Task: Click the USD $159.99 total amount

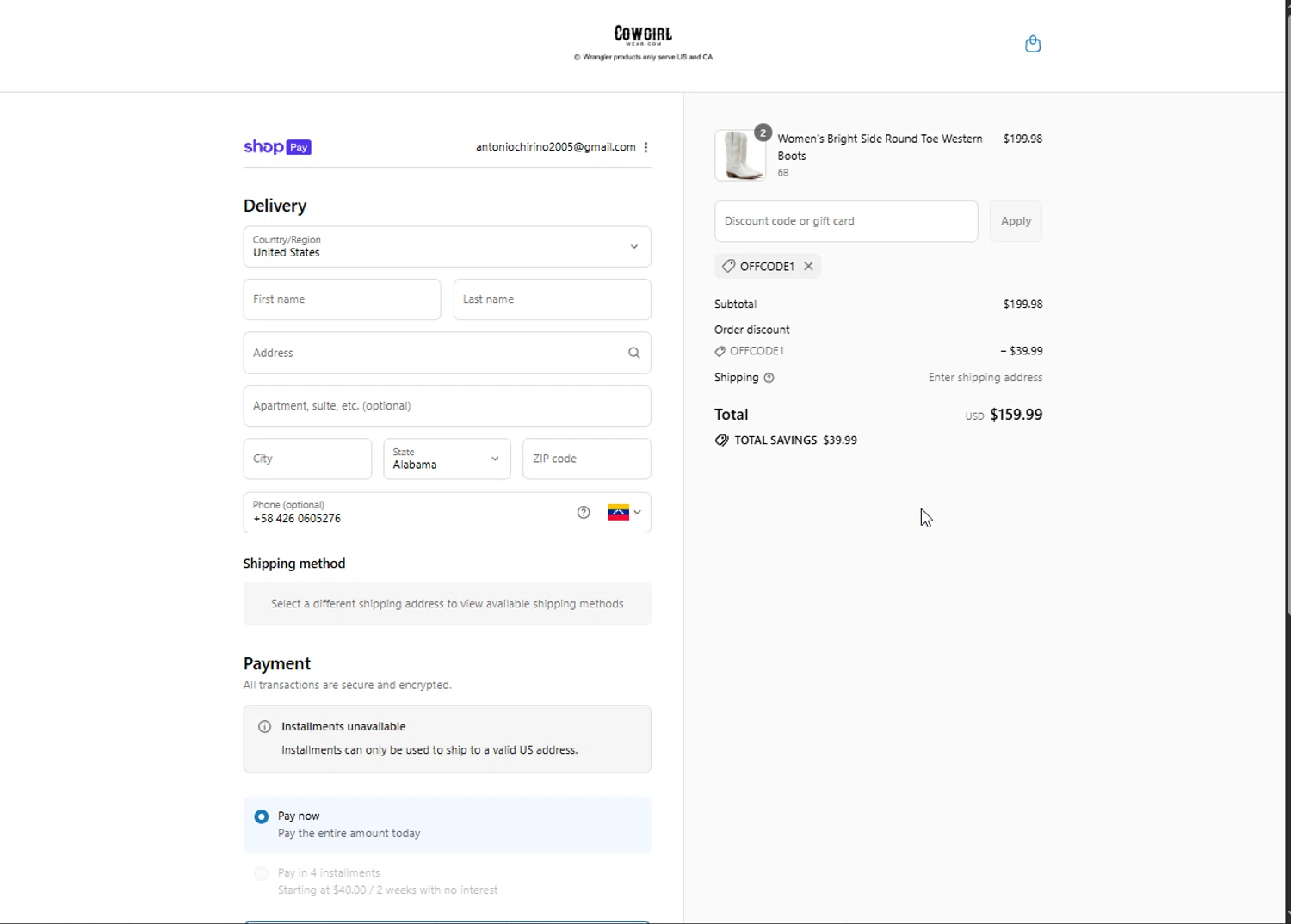Action: [1004, 415]
